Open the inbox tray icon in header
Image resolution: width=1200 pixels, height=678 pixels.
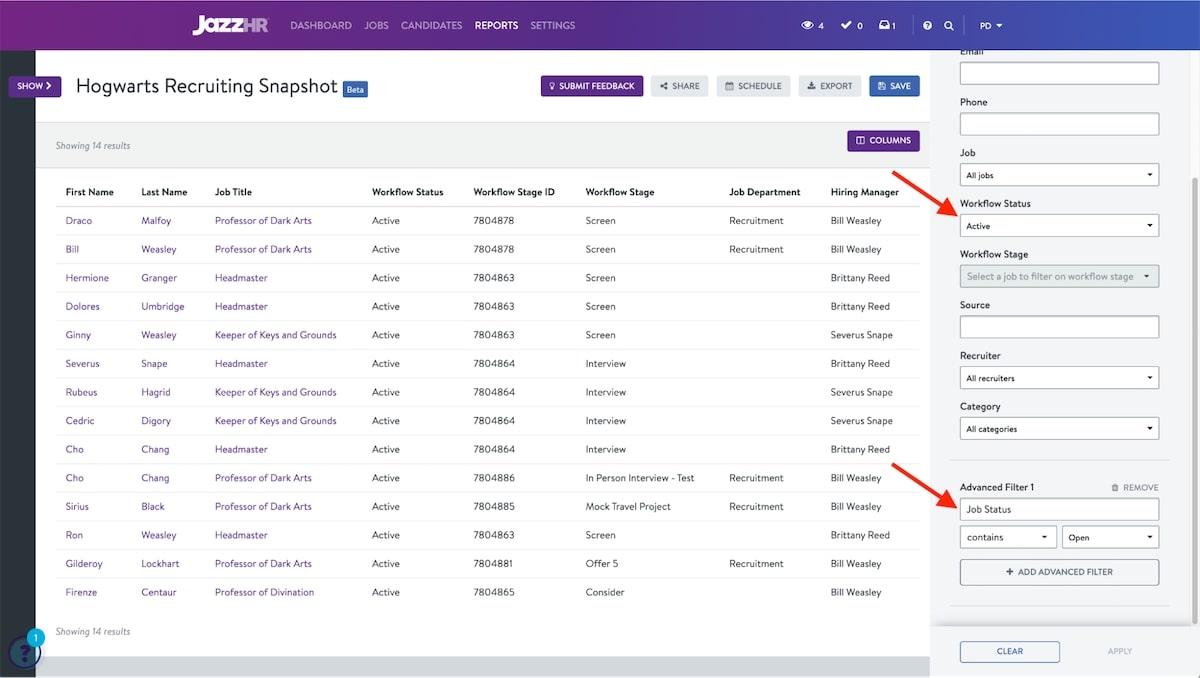click(x=886, y=25)
